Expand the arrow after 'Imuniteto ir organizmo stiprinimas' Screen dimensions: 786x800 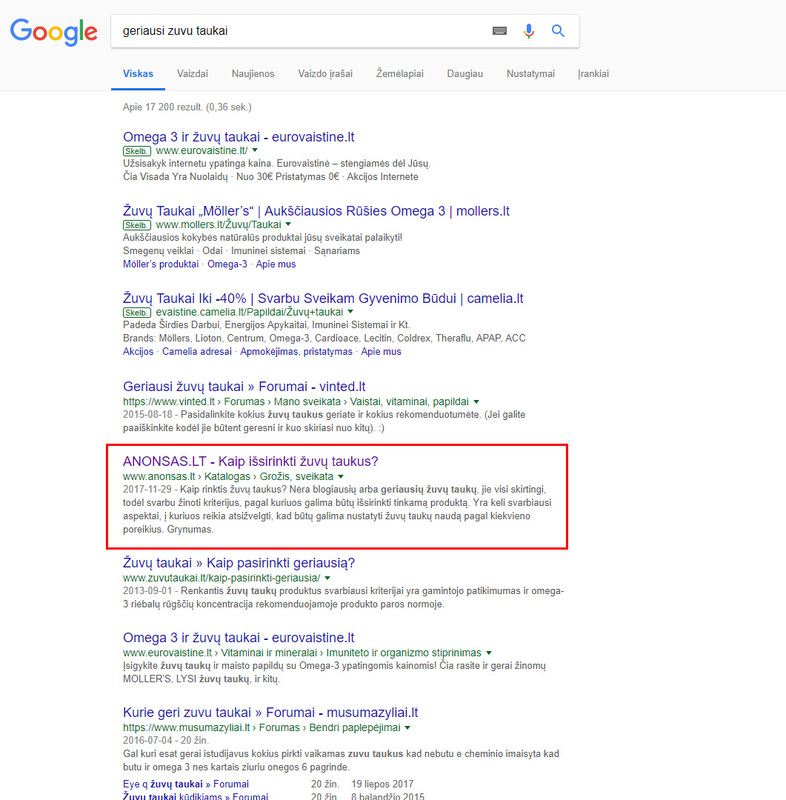pyautogui.click(x=489, y=653)
